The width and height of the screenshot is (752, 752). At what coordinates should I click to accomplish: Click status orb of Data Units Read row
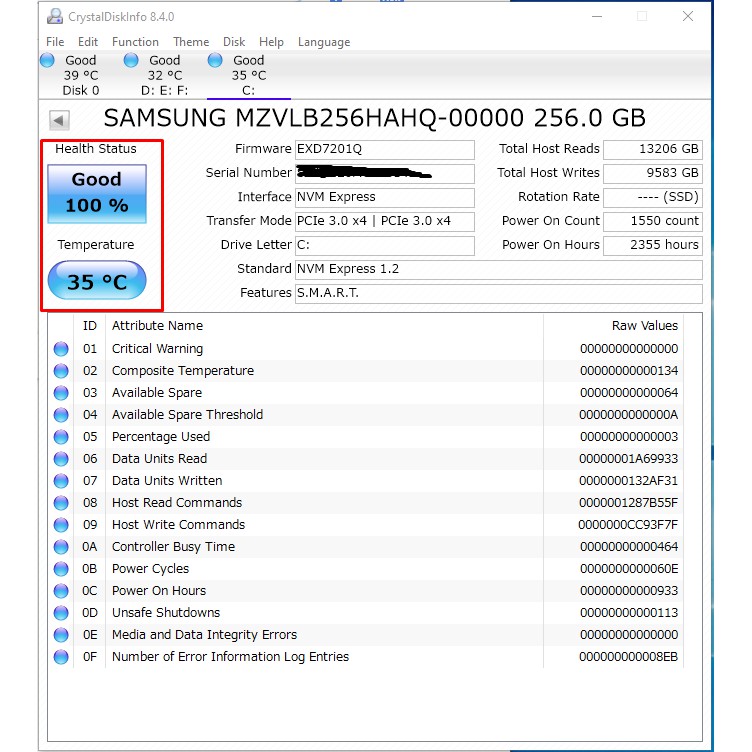pyautogui.click(x=61, y=459)
